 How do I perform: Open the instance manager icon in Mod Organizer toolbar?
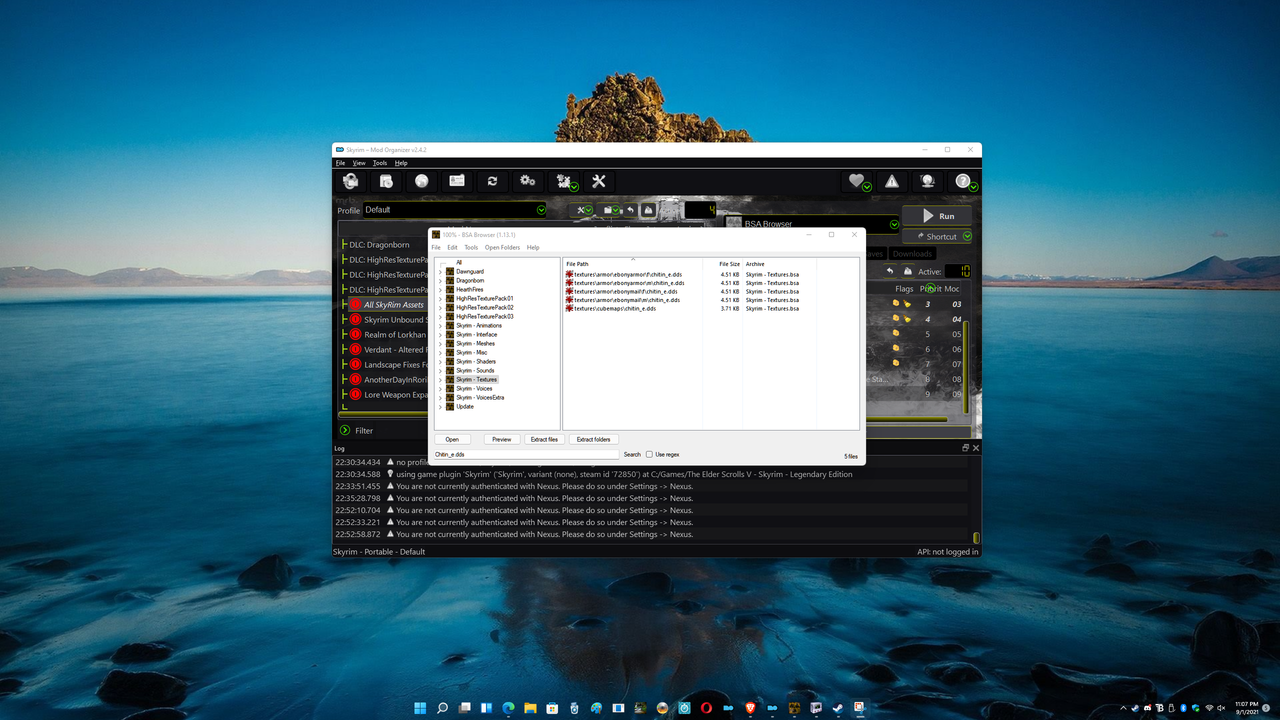[350, 181]
